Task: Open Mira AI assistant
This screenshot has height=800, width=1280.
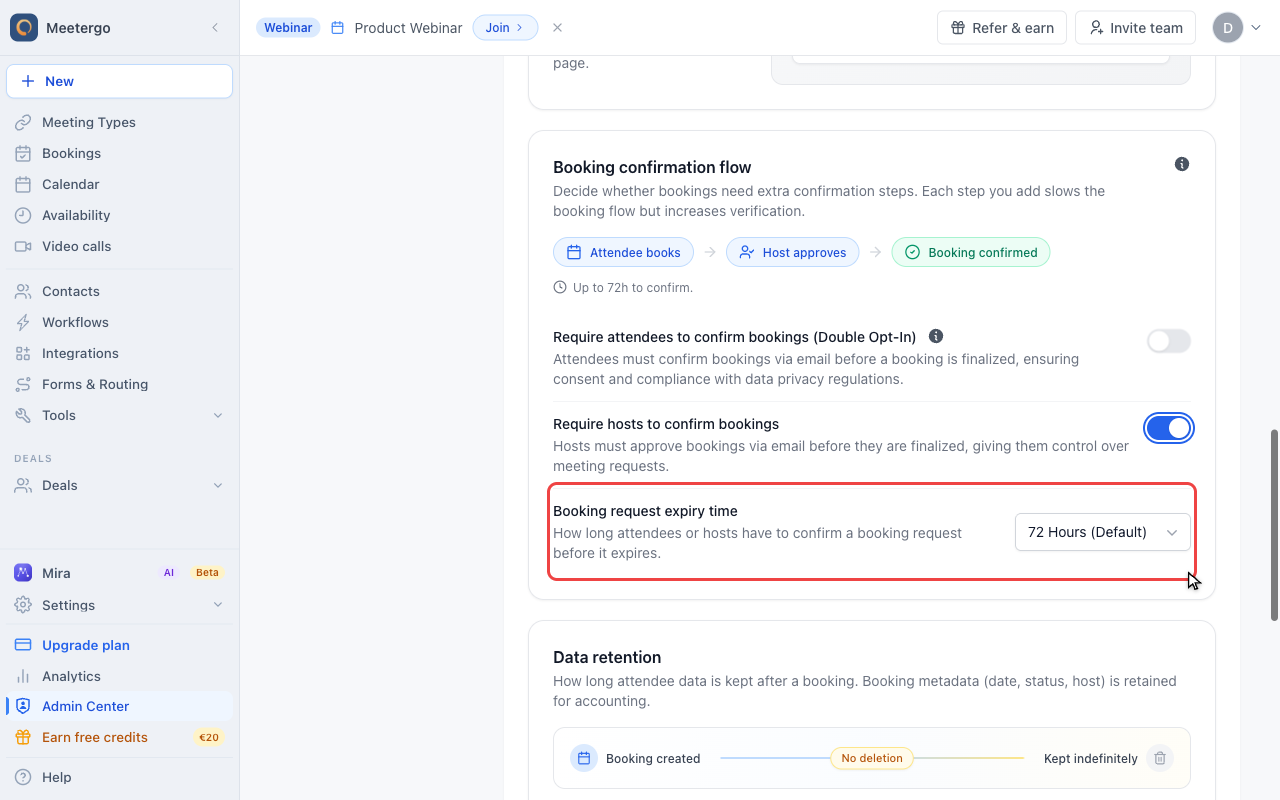Action: click(x=119, y=573)
